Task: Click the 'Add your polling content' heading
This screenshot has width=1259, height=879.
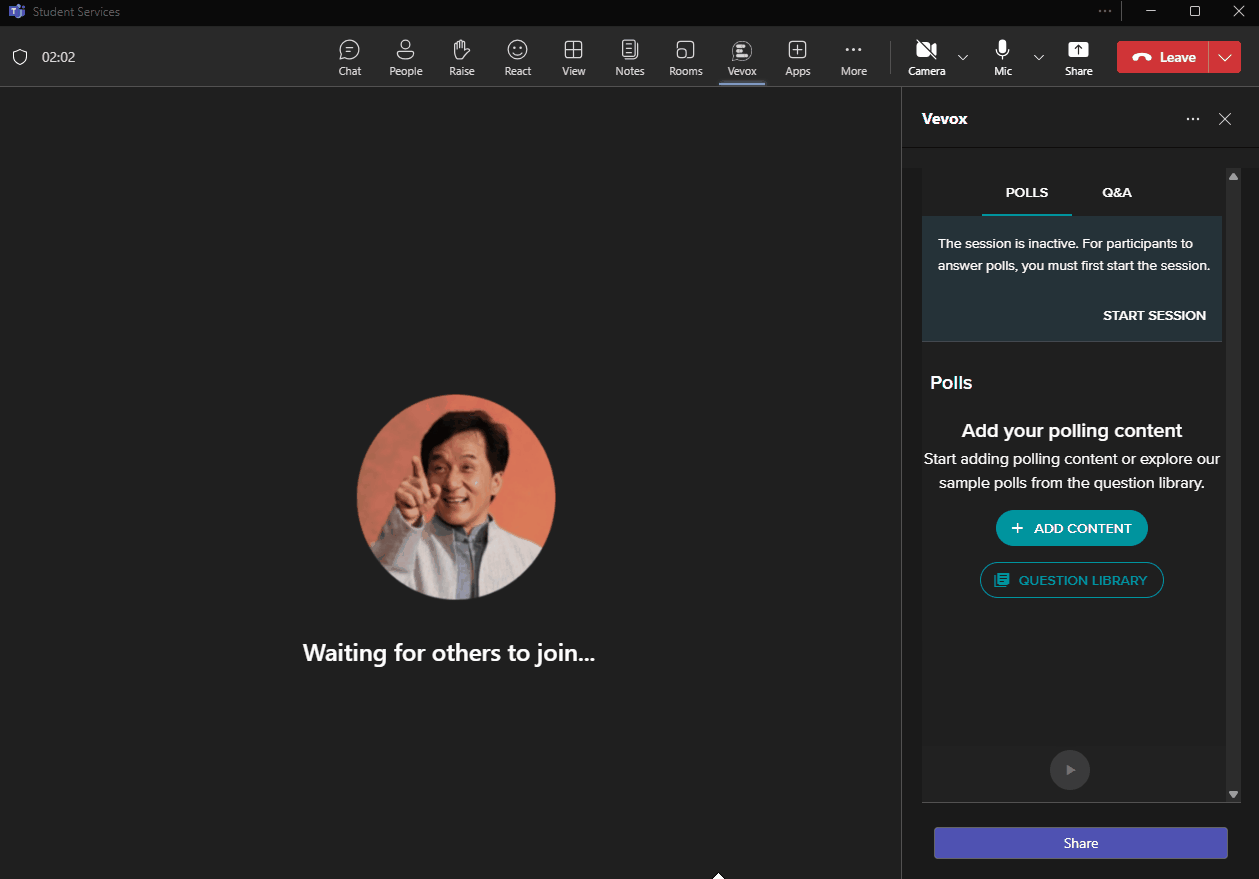Action: click(x=1072, y=431)
